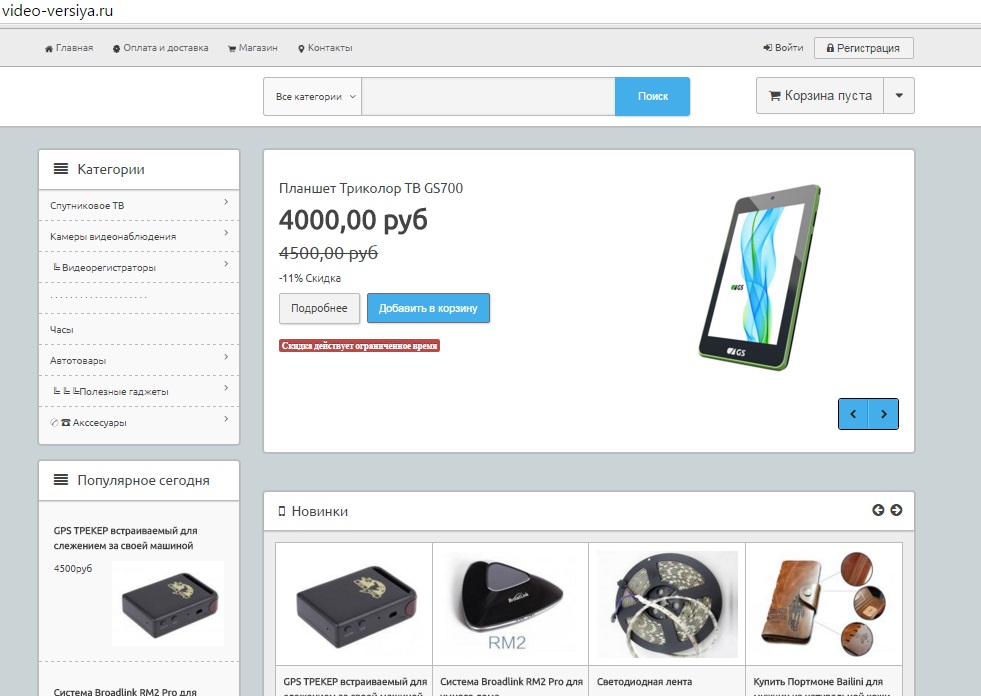Open Оплата и доставка page
The image size is (981, 696).
click(x=160, y=48)
